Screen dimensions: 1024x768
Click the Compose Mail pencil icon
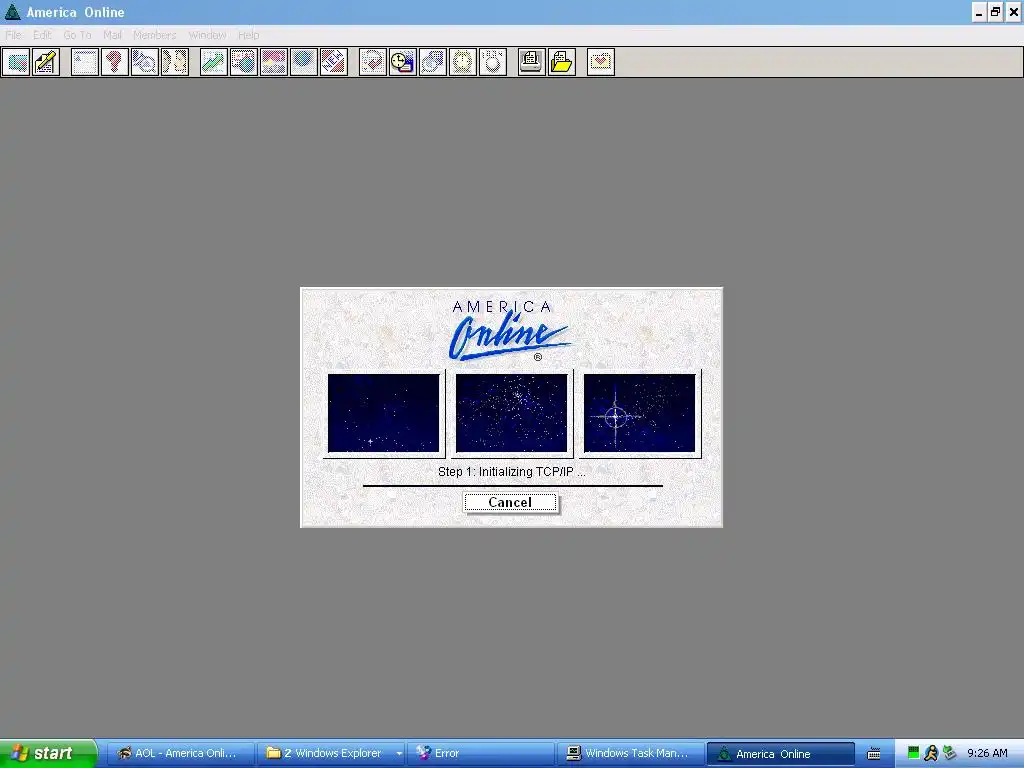(46, 62)
